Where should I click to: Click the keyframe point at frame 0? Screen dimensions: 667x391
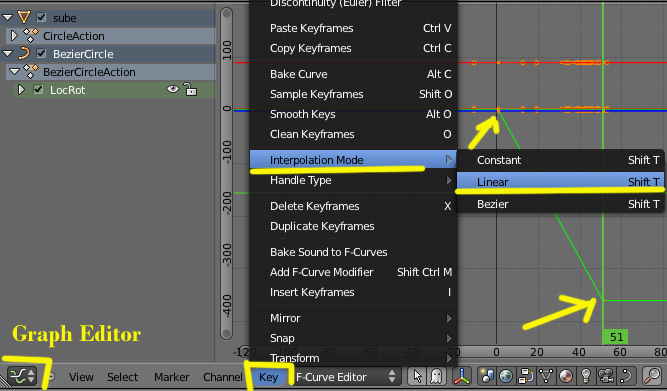point(498,110)
